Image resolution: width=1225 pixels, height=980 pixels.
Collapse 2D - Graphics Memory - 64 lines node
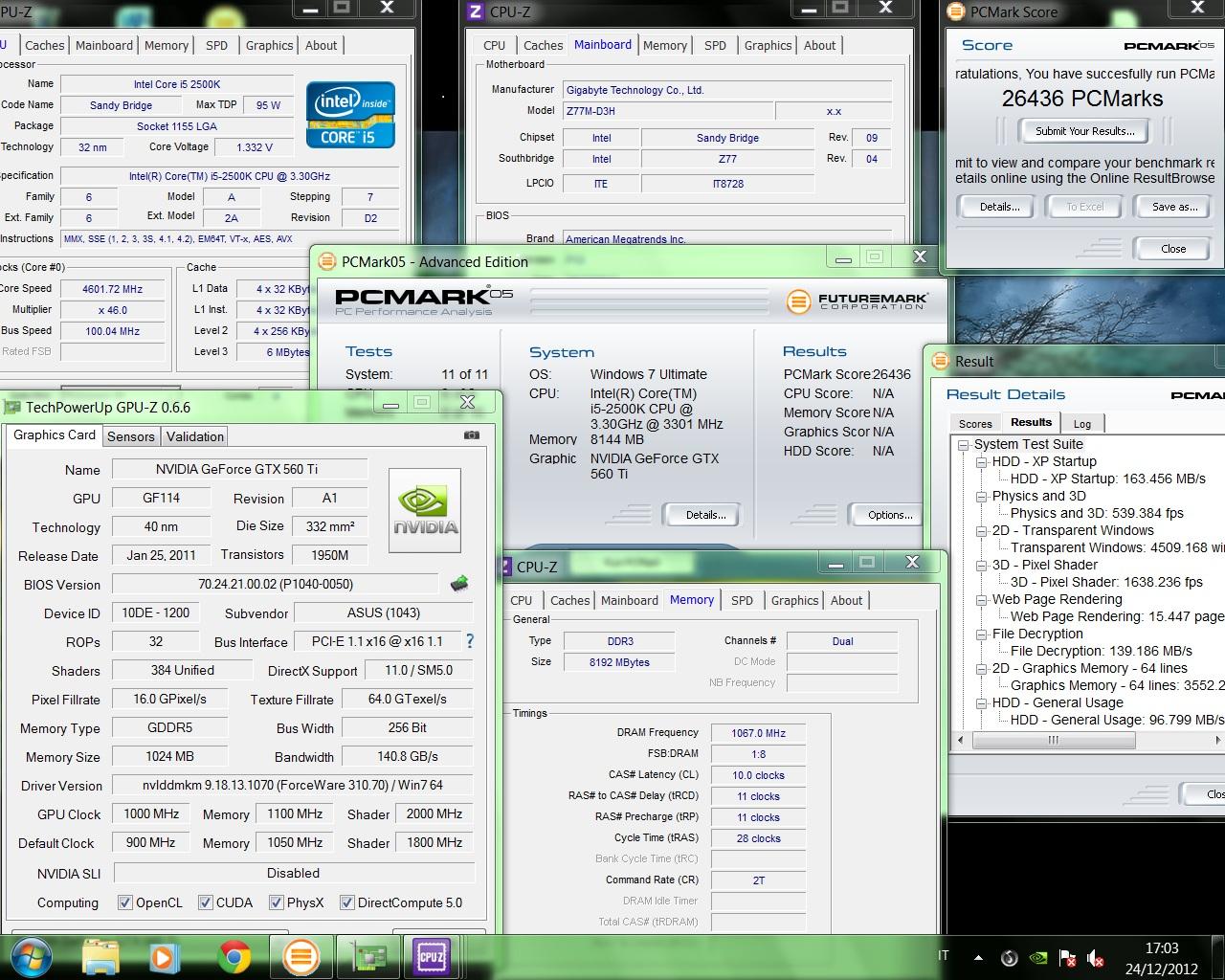point(982,669)
